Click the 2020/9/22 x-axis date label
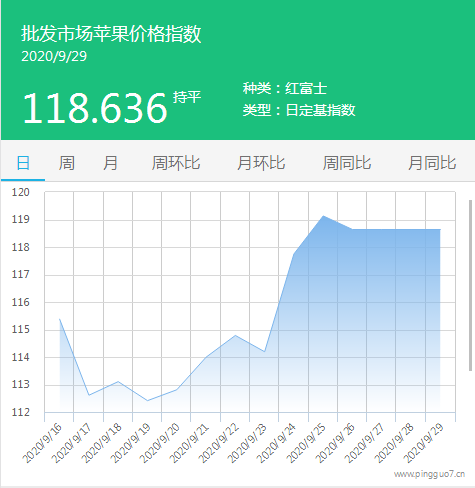 pos(219,443)
